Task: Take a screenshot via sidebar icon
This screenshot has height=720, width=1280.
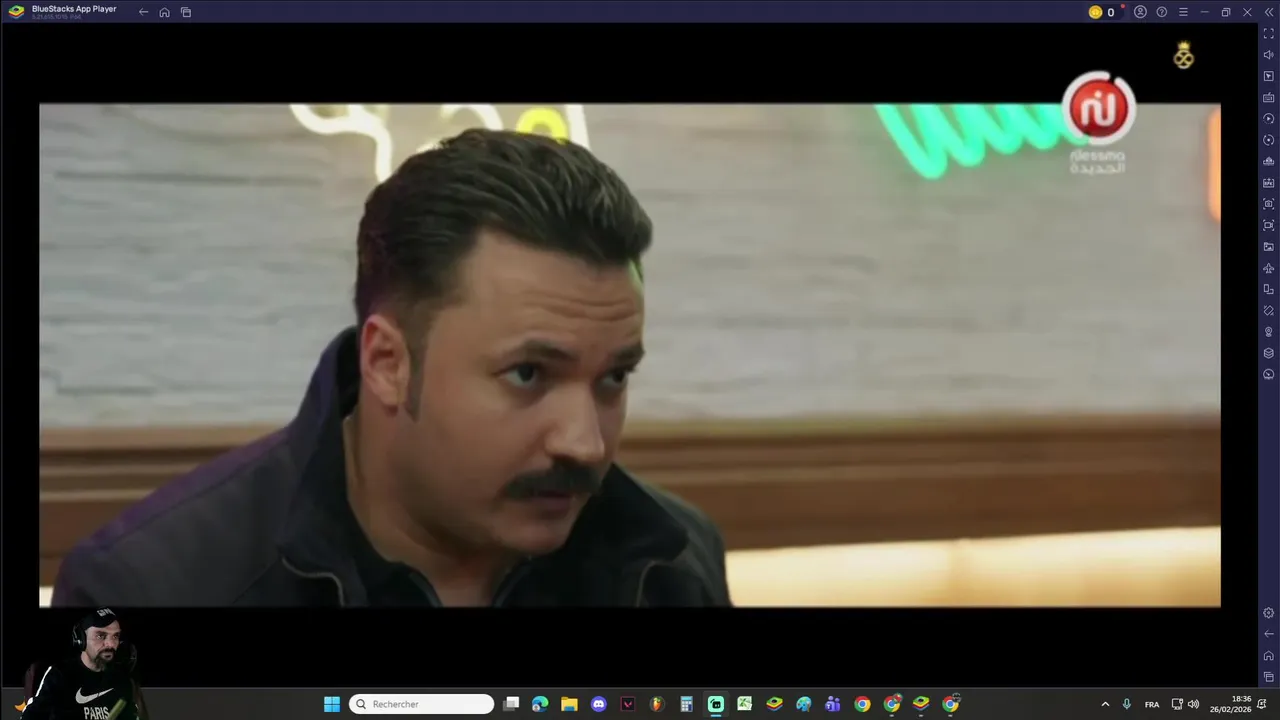Action: click(x=1268, y=204)
